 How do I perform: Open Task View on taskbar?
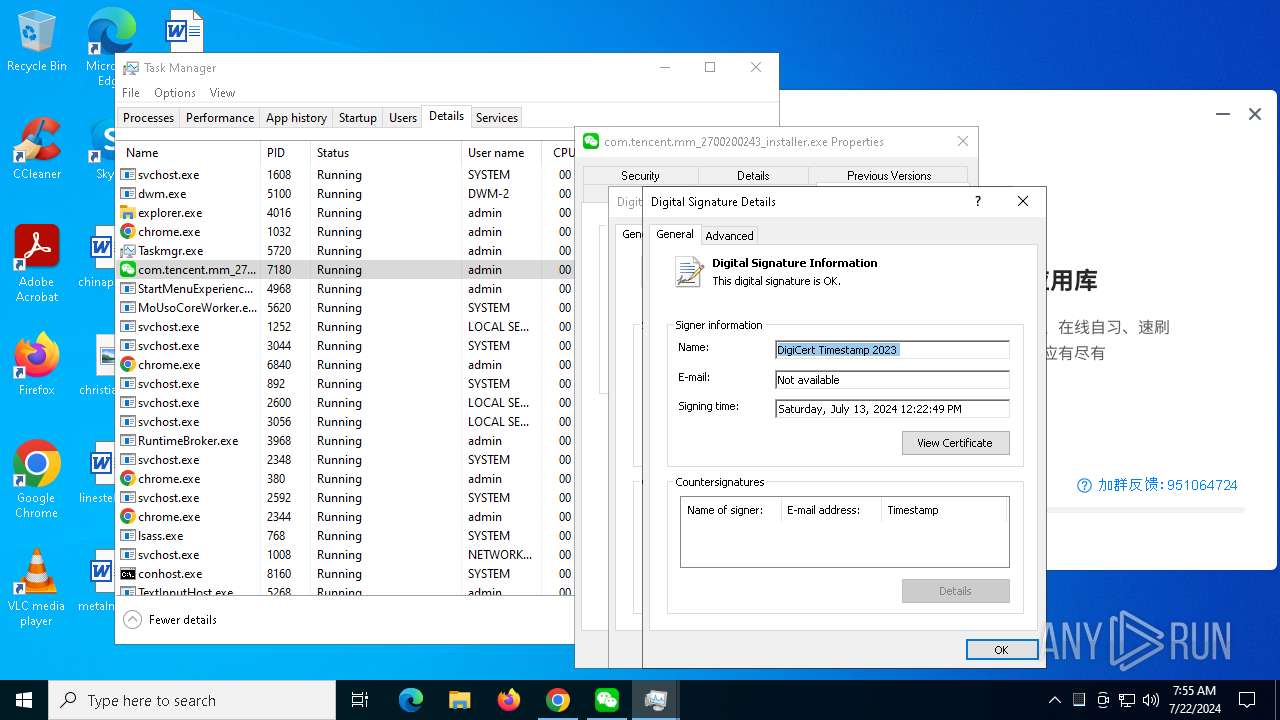coord(360,700)
